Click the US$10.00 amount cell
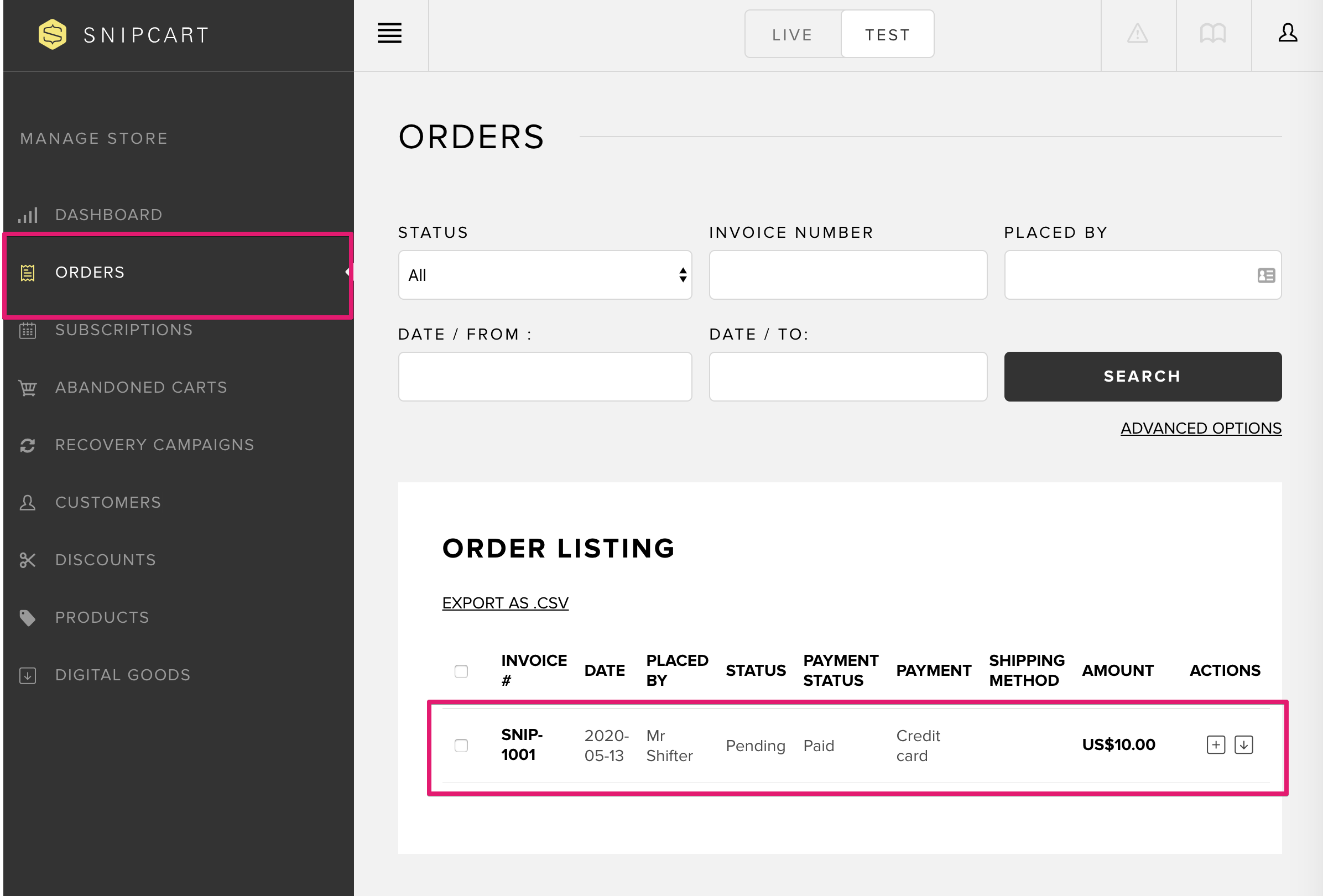Image resolution: width=1323 pixels, height=896 pixels. click(x=1118, y=744)
